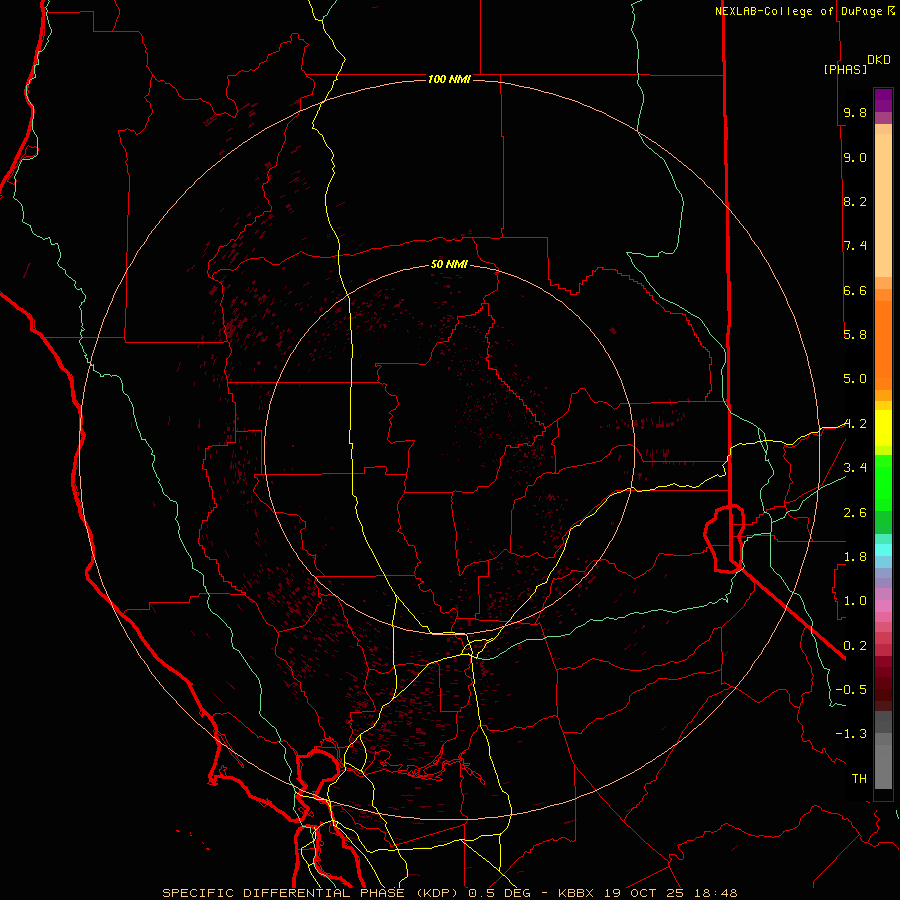Pick the pink color bar segment
Viewport: 900px width, 900px height.
(x=883, y=606)
